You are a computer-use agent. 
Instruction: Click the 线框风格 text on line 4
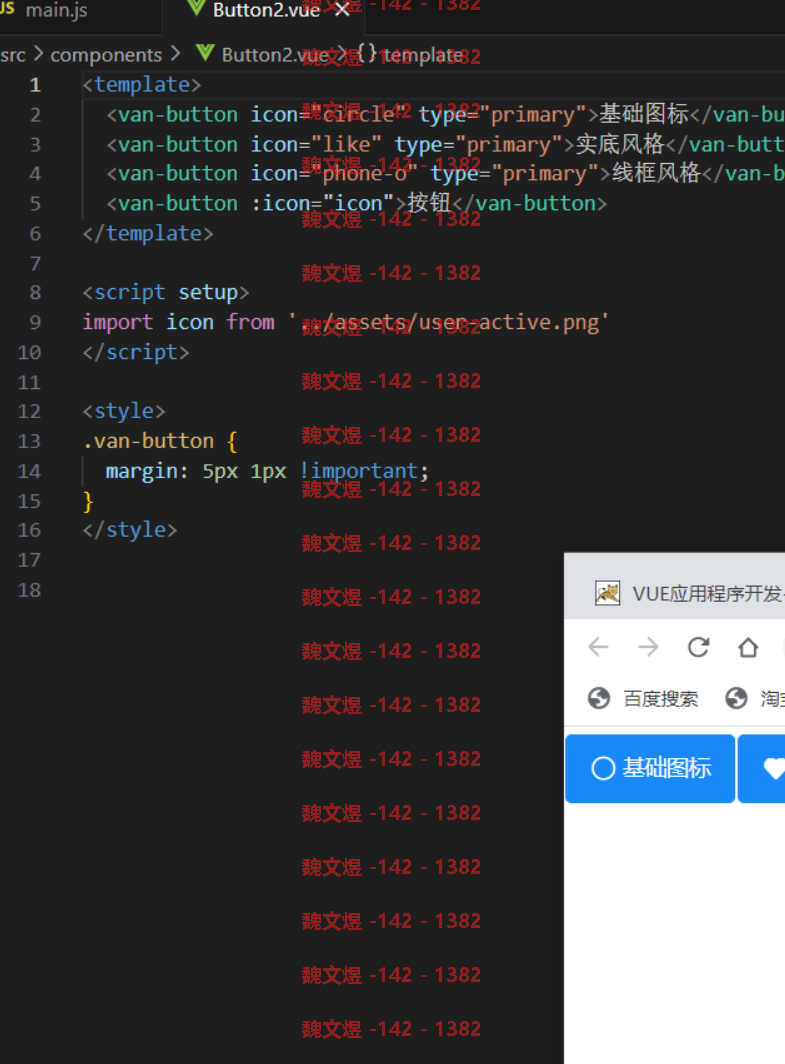click(x=656, y=174)
